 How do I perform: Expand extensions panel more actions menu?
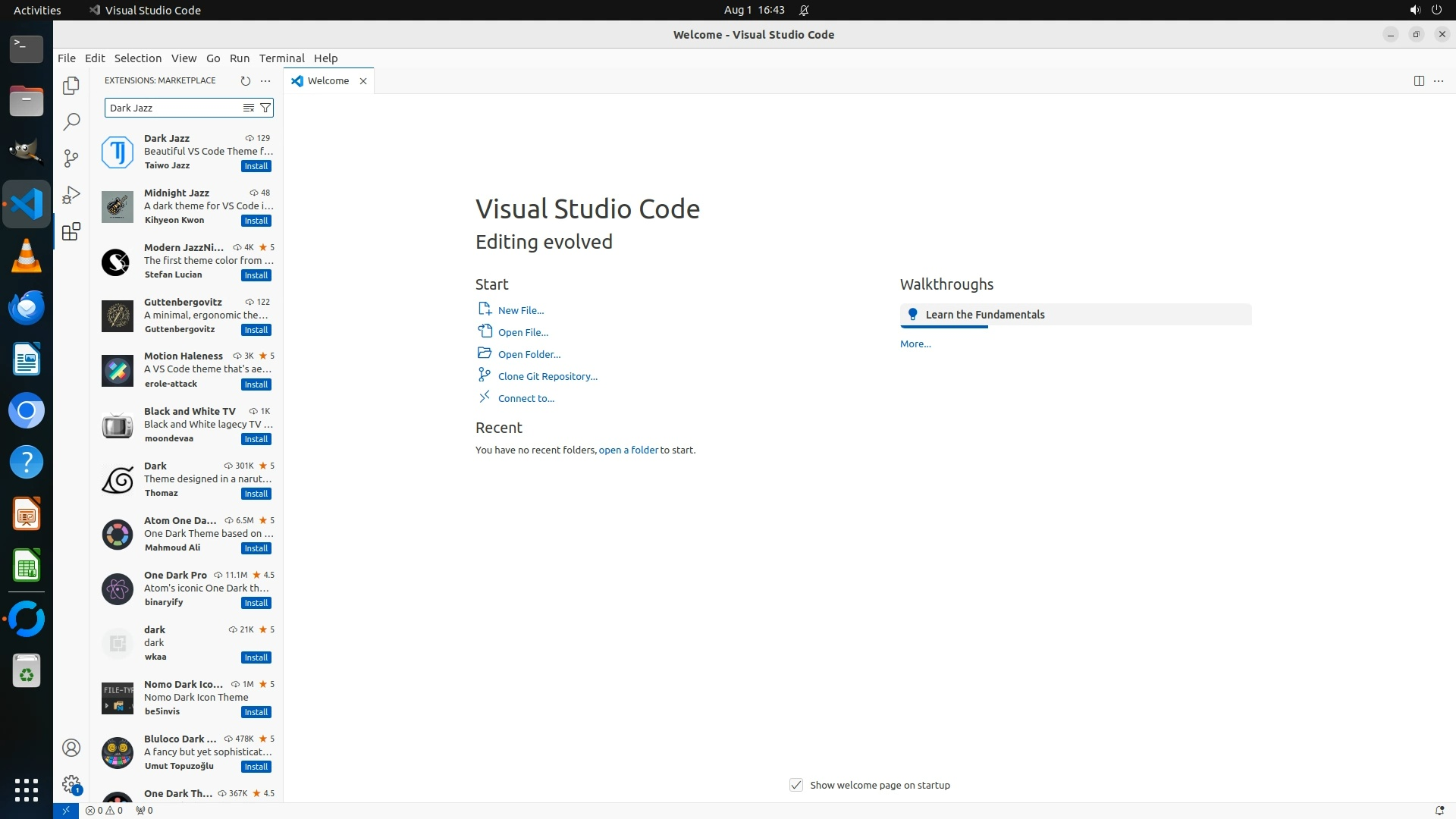pyautogui.click(x=265, y=80)
